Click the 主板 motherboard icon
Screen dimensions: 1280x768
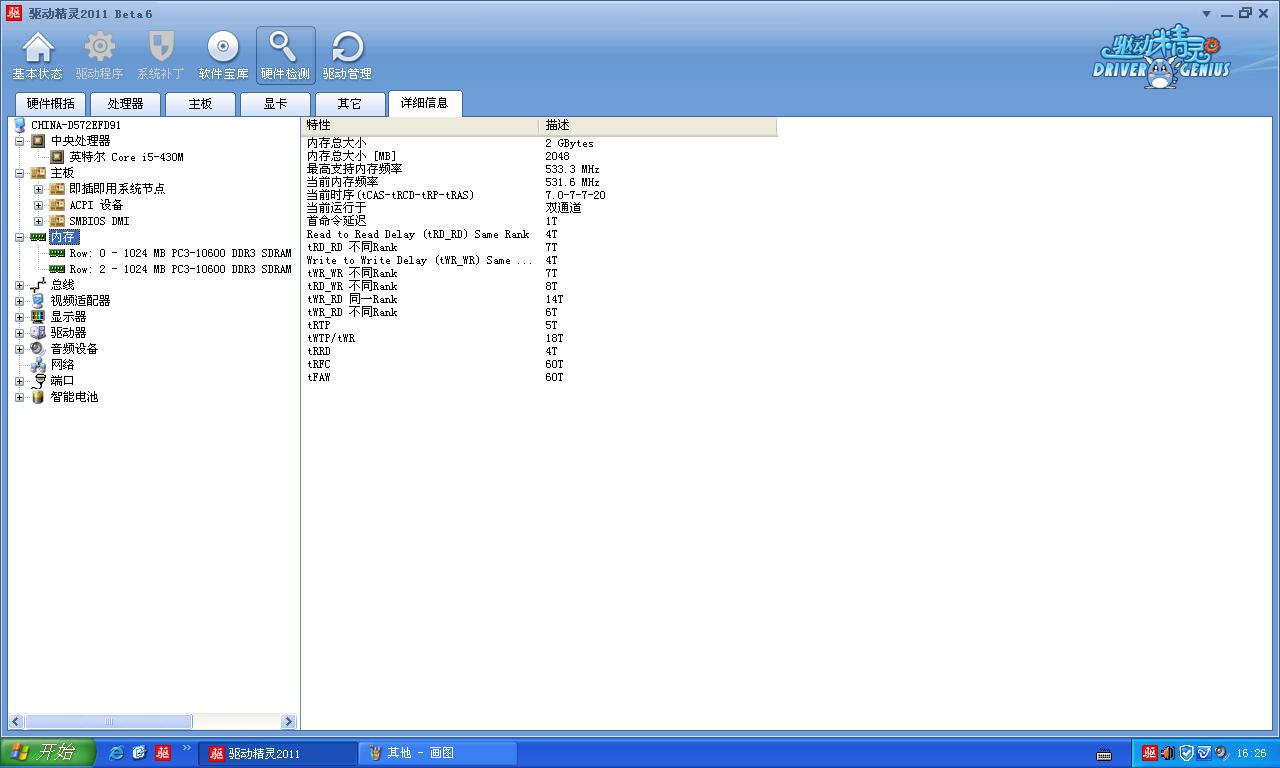tap(38, 173)
